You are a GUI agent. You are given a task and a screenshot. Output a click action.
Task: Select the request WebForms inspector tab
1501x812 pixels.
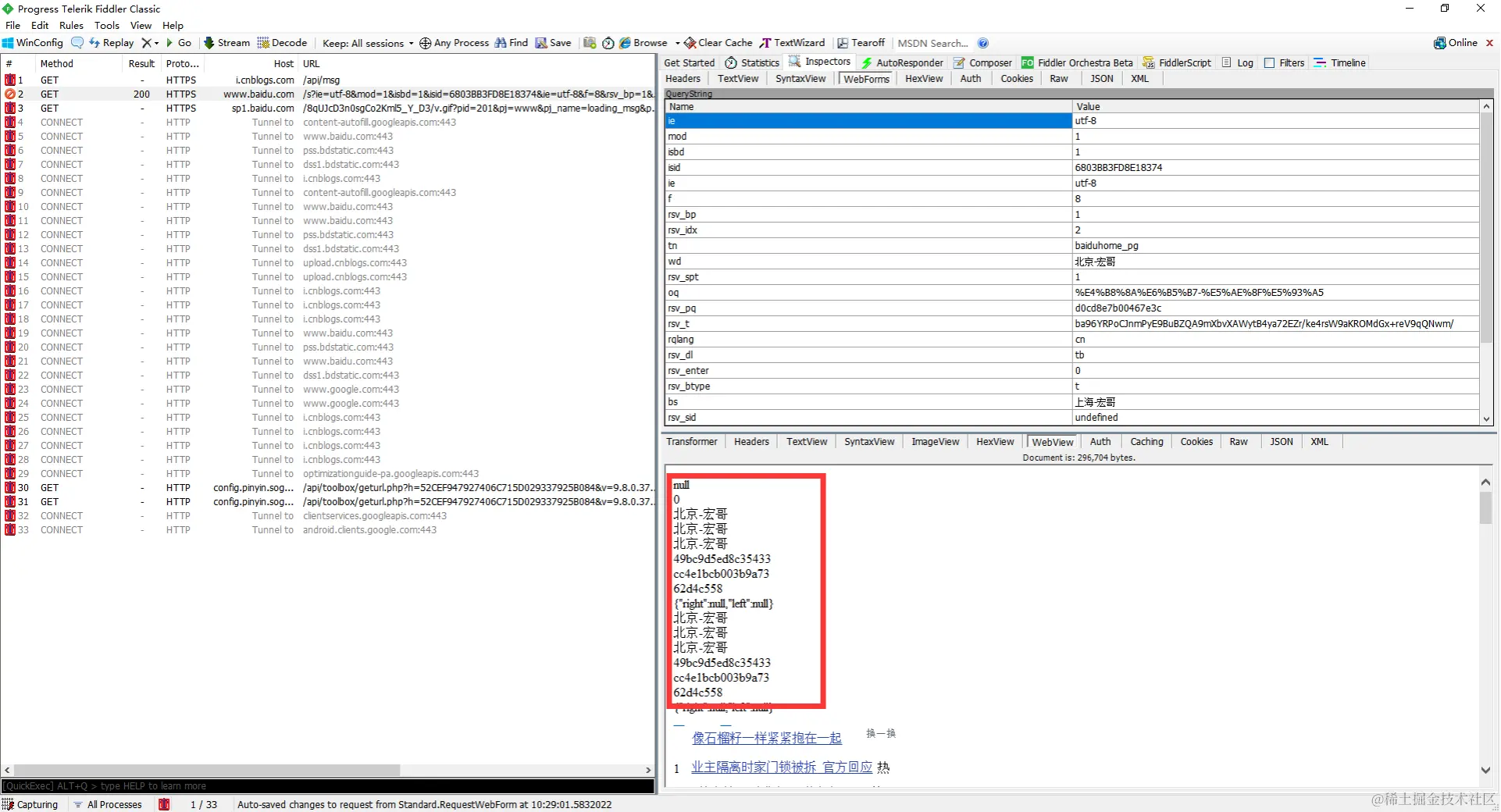(866, 79)
